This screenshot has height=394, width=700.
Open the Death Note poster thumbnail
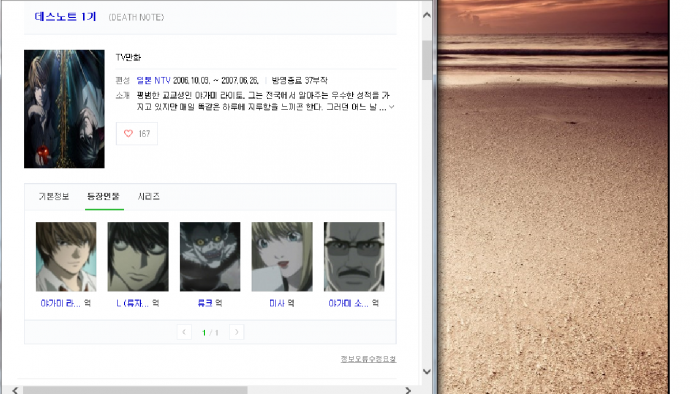[x=64, y=109]
